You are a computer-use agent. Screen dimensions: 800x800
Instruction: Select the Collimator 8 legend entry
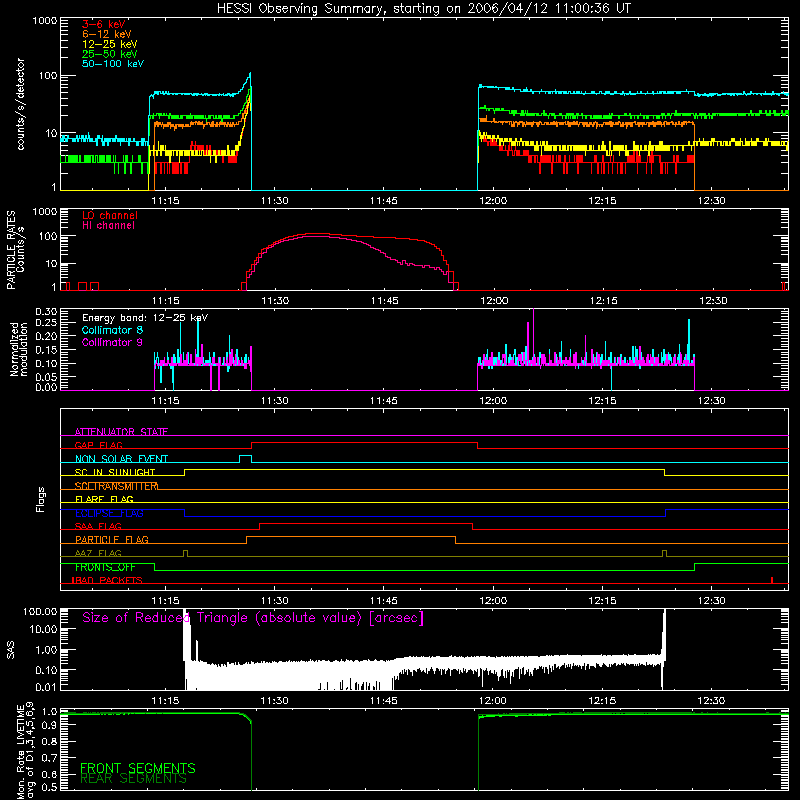(112, 330)
